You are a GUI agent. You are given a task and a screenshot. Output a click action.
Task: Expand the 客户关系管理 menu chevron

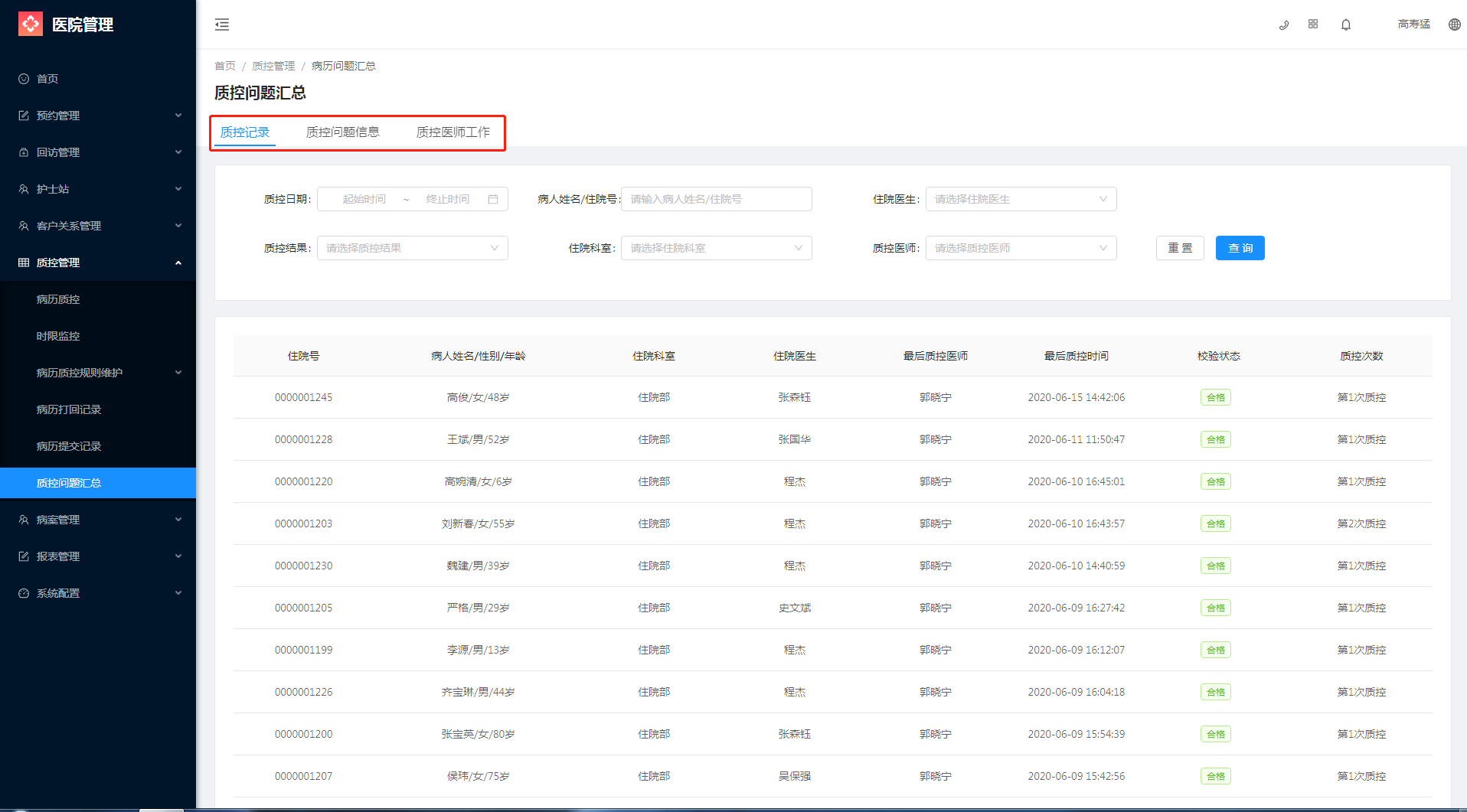pyautogui.click(x=178, y=226)
